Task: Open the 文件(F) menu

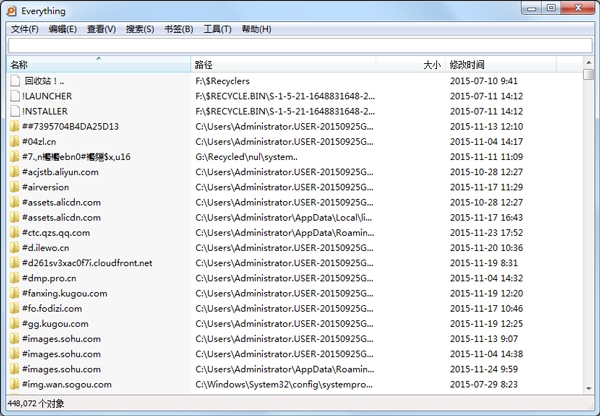Action: (x=24, y=29)
